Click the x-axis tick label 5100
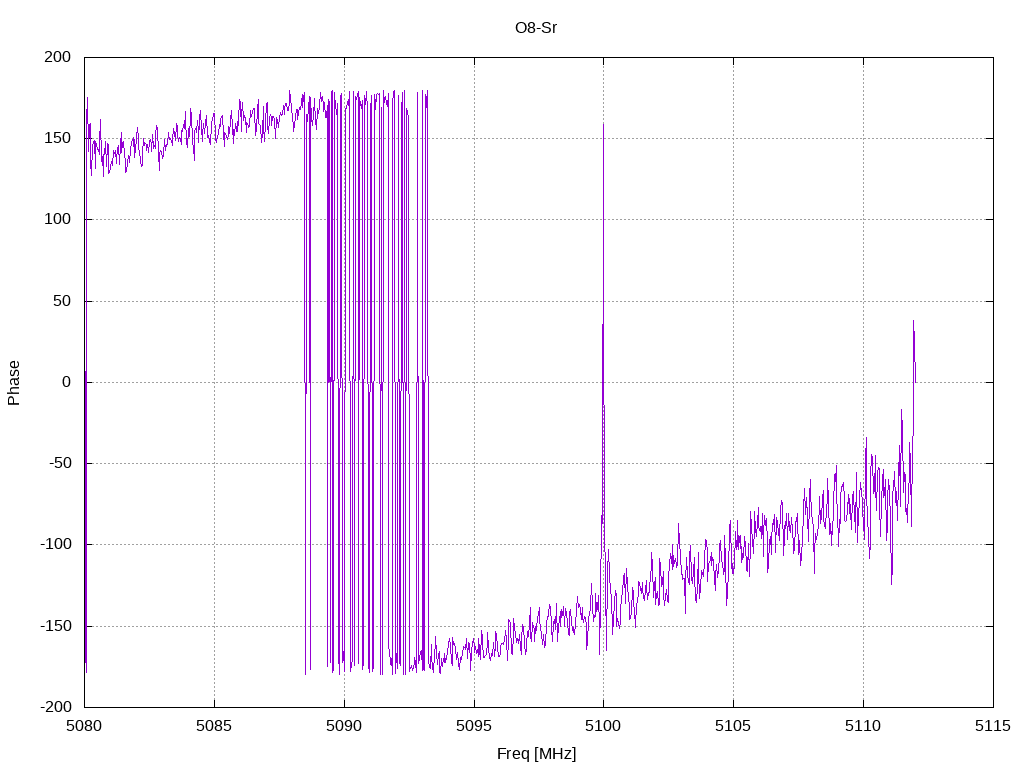This screenshot has height=768, width=1024. pos(603,726)
